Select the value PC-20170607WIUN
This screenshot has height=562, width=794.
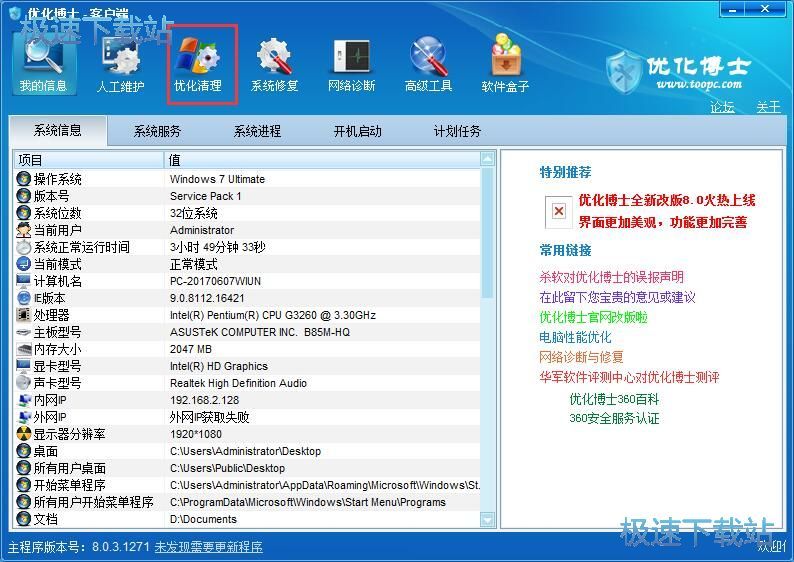coord(216,281)
